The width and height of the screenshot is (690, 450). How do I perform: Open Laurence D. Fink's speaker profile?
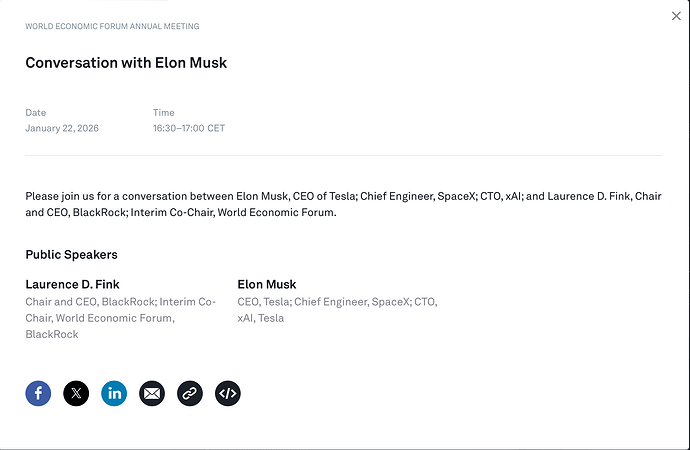click(x=72, y=284)
